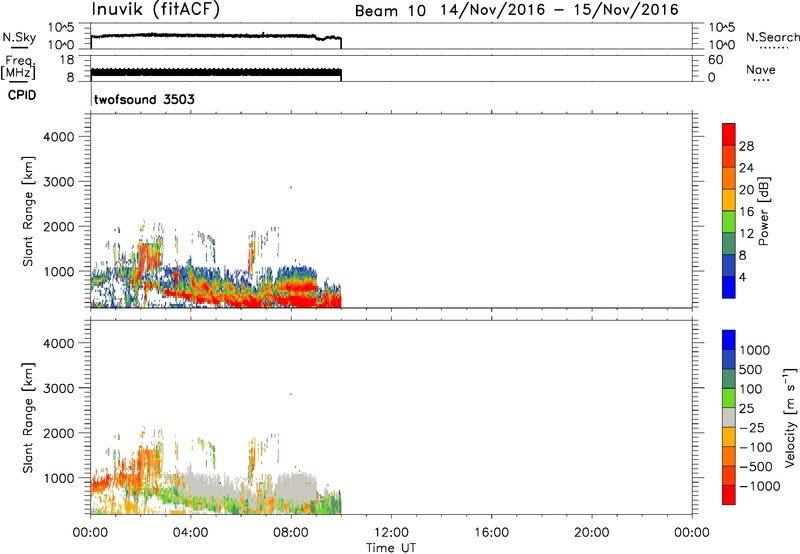This screenshot has width=800, height=554.
Task: Click the '04:00' time axis tick label
Action: pos(191,533)
